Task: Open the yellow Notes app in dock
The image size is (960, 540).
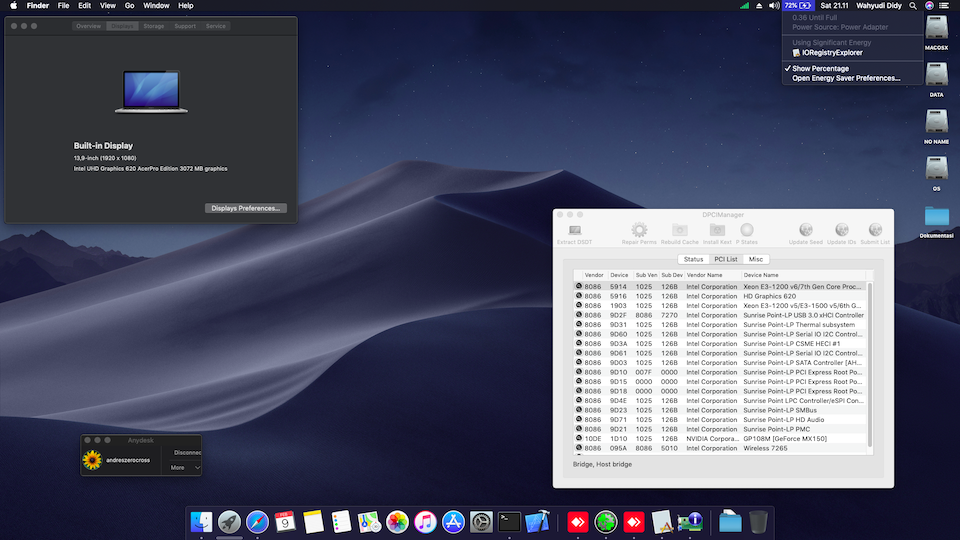Action: coord(313,522)
